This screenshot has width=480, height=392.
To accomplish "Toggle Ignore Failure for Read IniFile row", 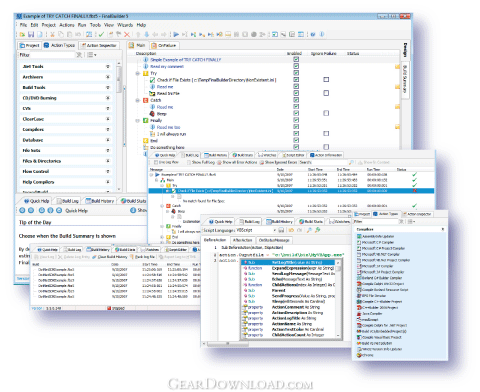I will click(x=326, y=93).
